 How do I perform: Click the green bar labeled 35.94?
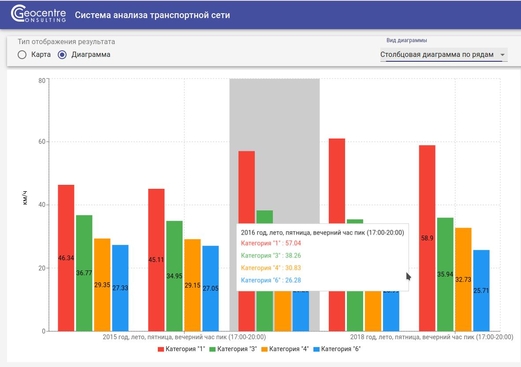[x=445, y=274]
